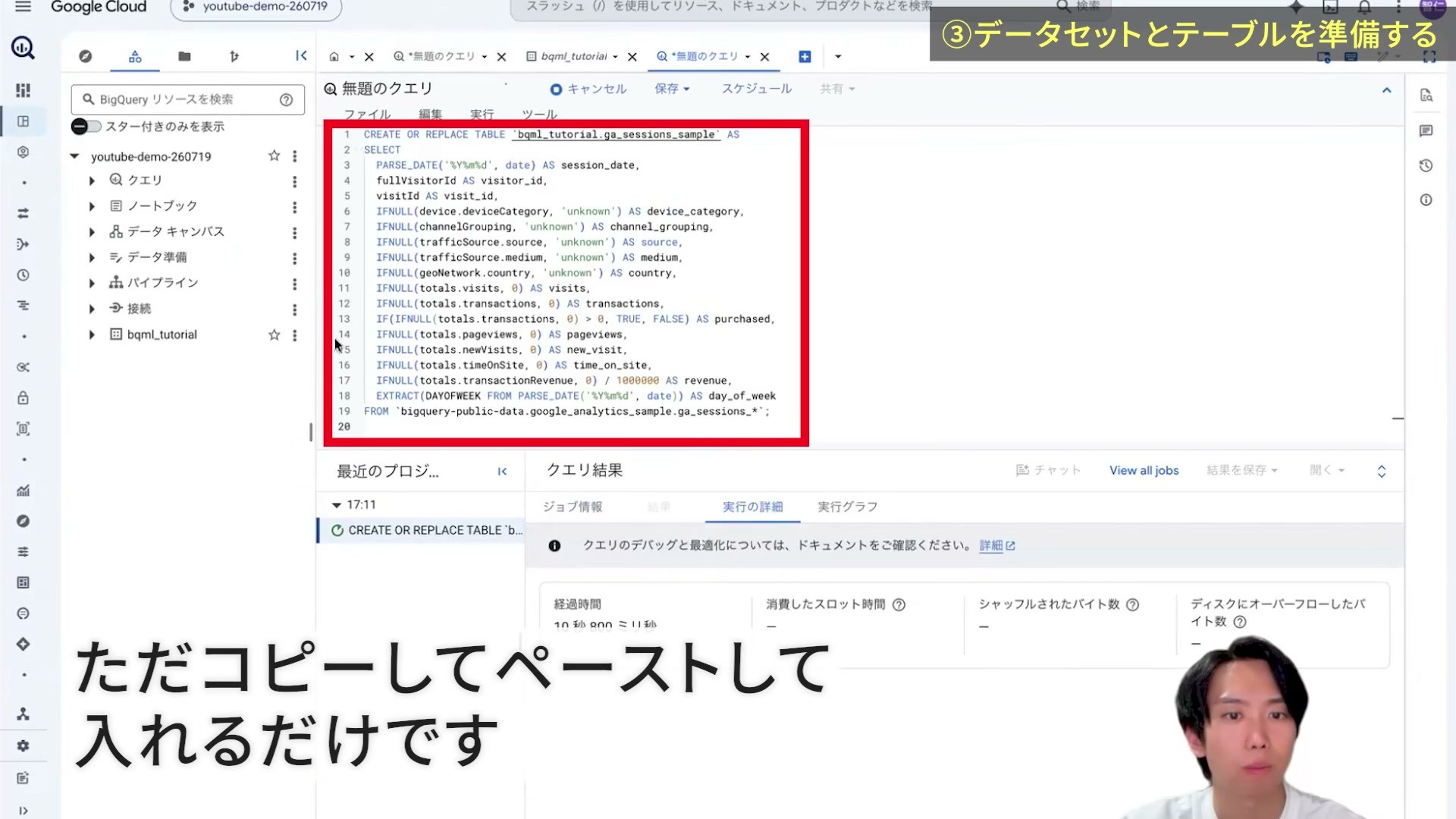1456x819 pixels.
Task: Collapse the 17:11 job group
Action: click(x=336, y=505)
